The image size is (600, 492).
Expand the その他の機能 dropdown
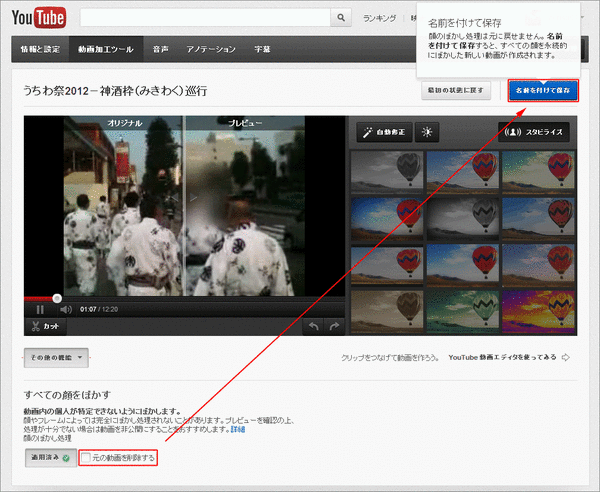coord(56,358)
